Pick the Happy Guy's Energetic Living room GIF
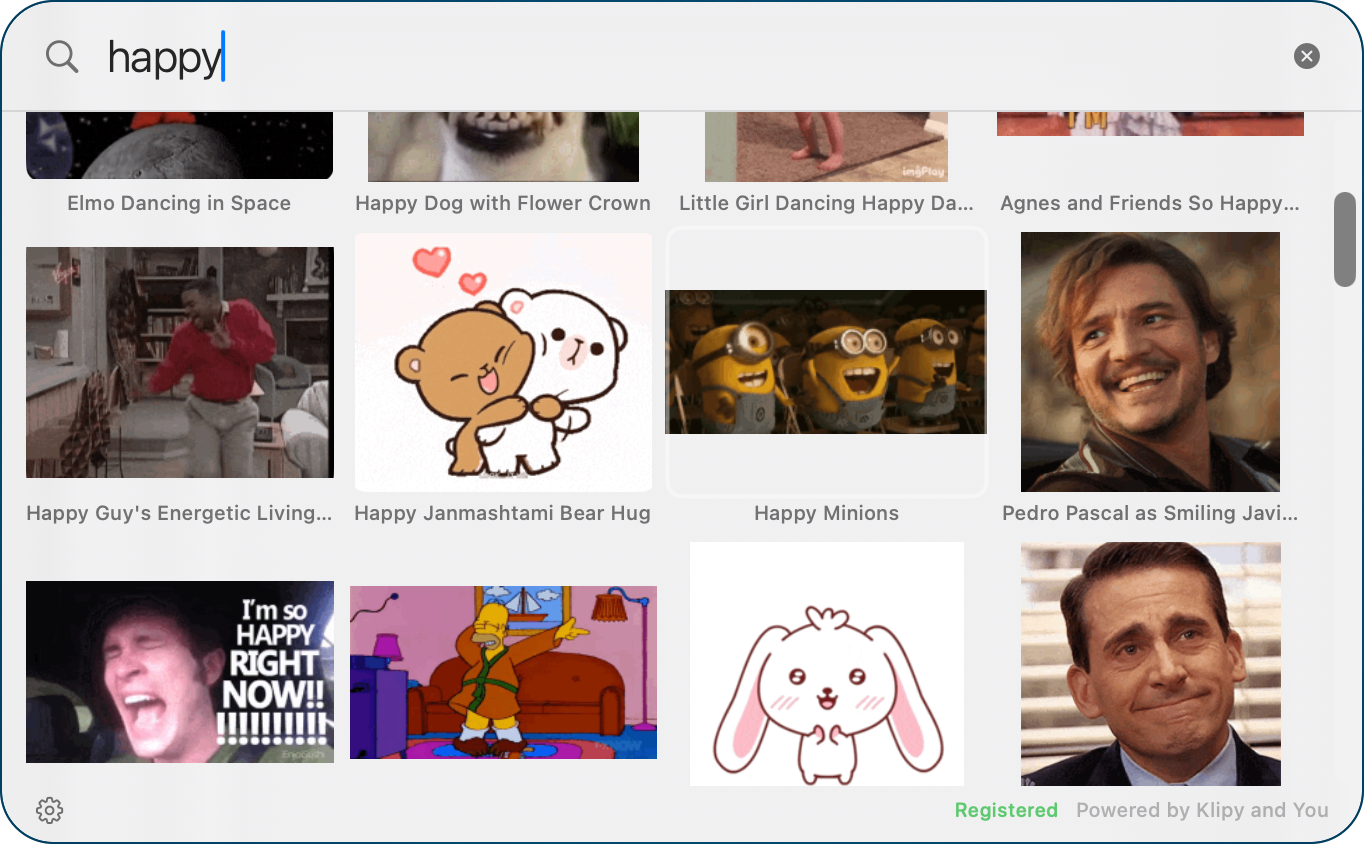 (x=180, y=362)
